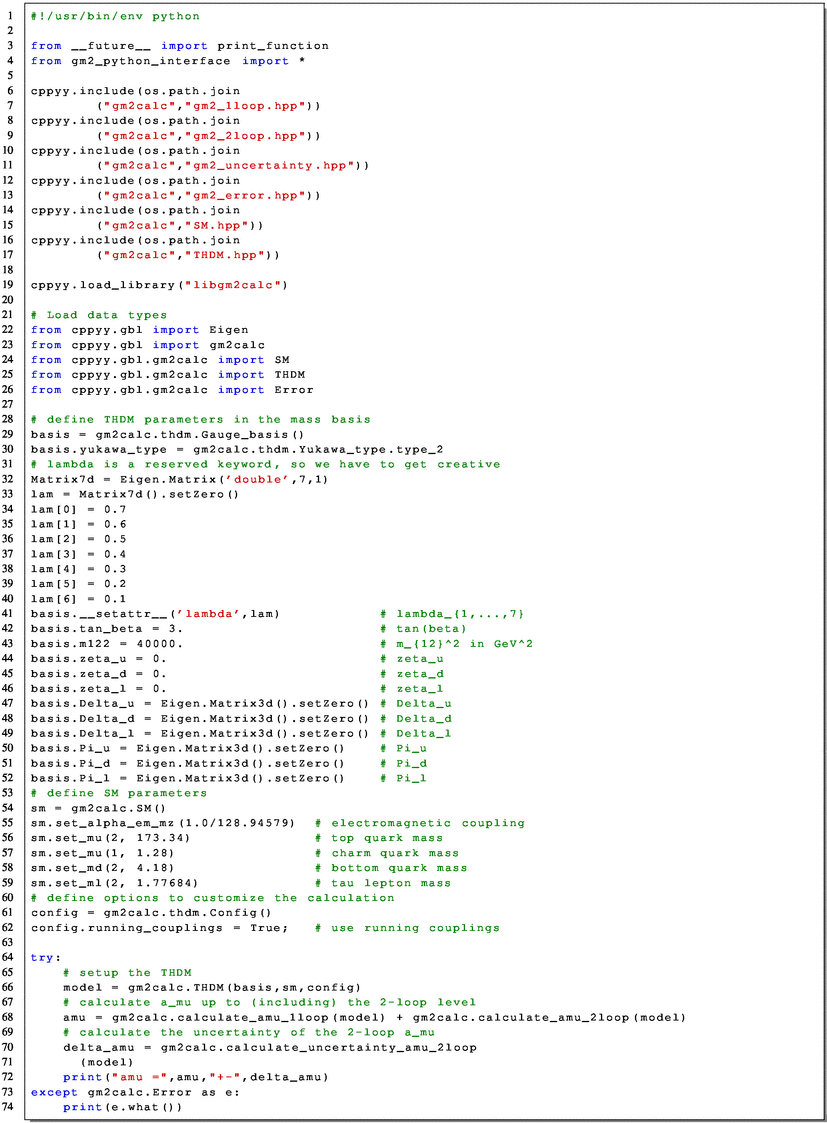Click the string 'lambda' in __setattr__
Viewport: 827px width, 1123px height.
pyautogui.click(x=209, y=614)
